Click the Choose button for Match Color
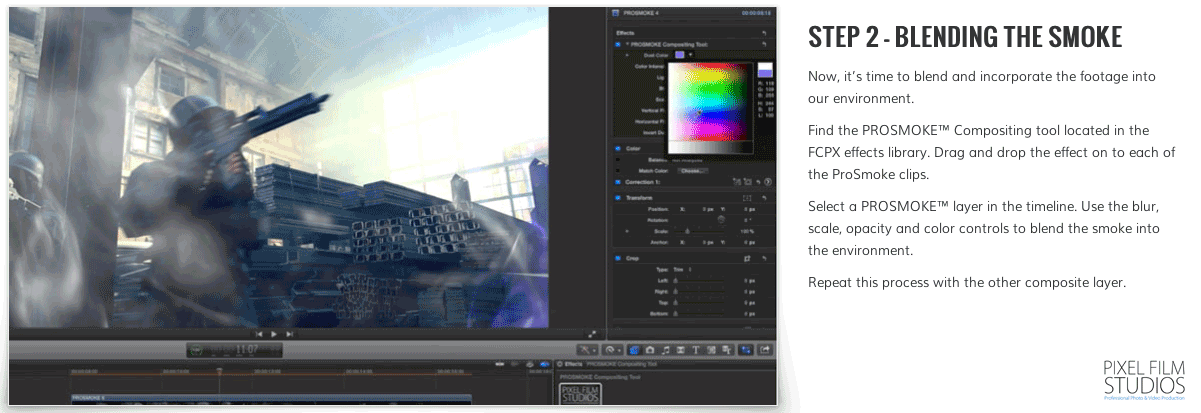Image resolution: width=1201 pixels, height=413 pixels. [x=693, y=171]
